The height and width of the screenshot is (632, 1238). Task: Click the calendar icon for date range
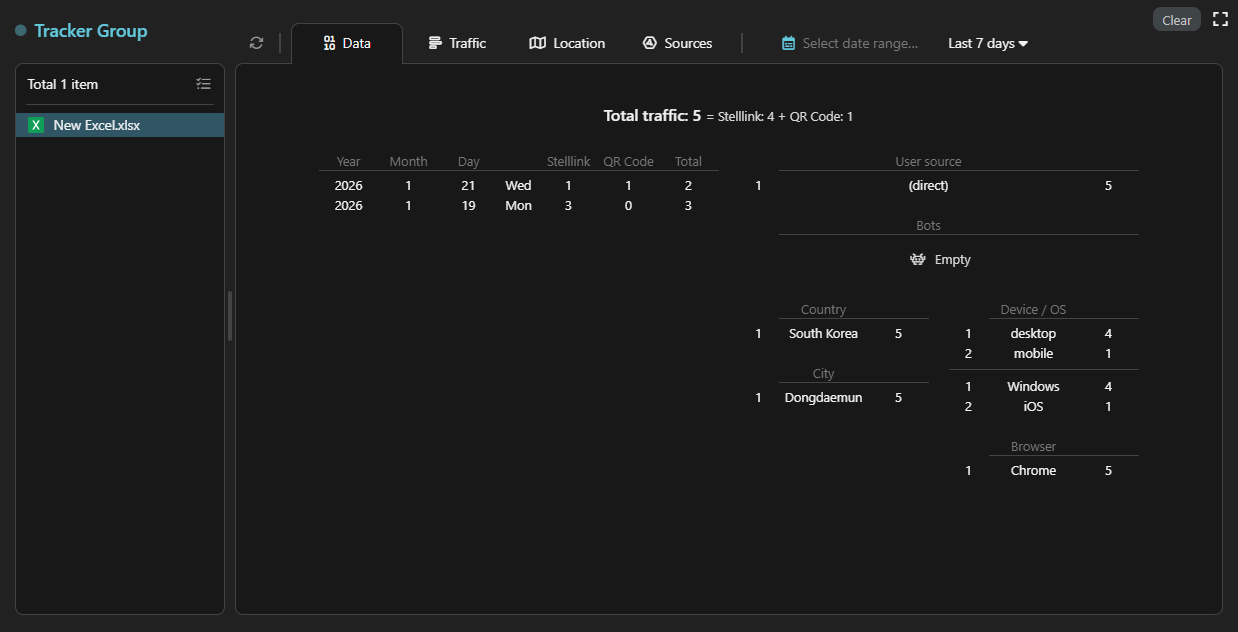(789, 43)
